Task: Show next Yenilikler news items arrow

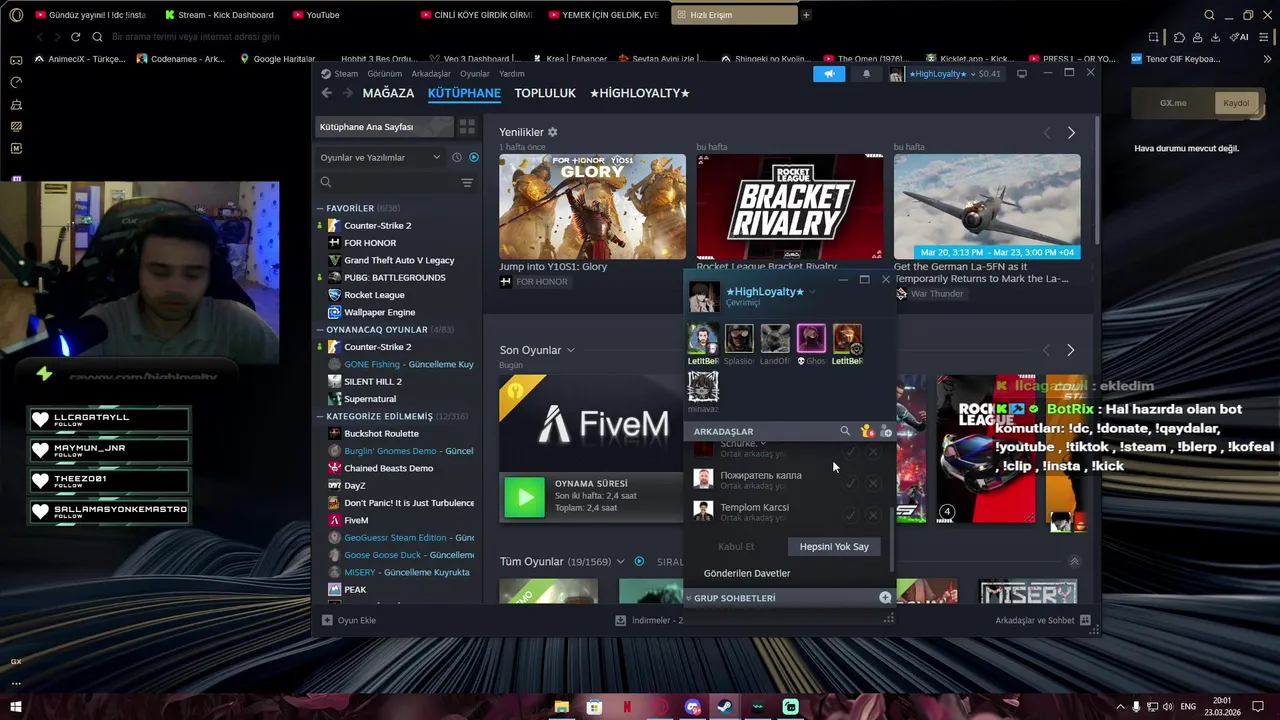Action: (x=1071, y=133)
